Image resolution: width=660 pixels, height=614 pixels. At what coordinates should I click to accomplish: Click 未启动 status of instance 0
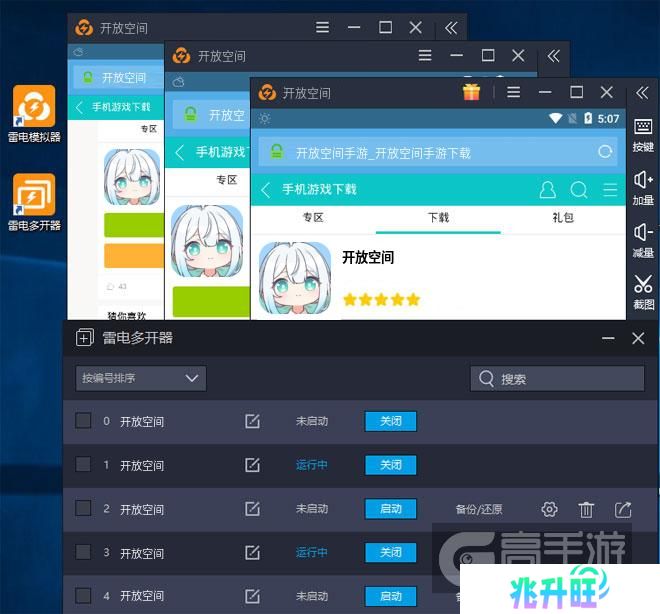tap(311, 421)
